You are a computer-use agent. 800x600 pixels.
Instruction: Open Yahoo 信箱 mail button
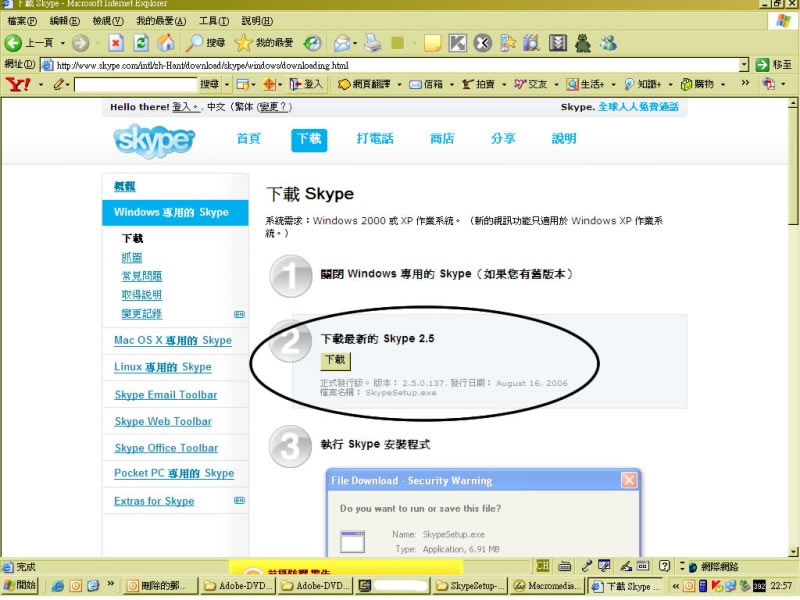click(426, 84)
